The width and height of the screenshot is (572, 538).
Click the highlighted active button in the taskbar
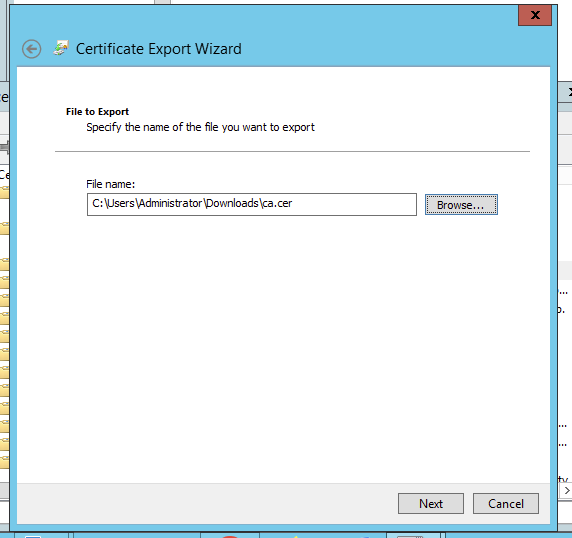click(413, 535)
